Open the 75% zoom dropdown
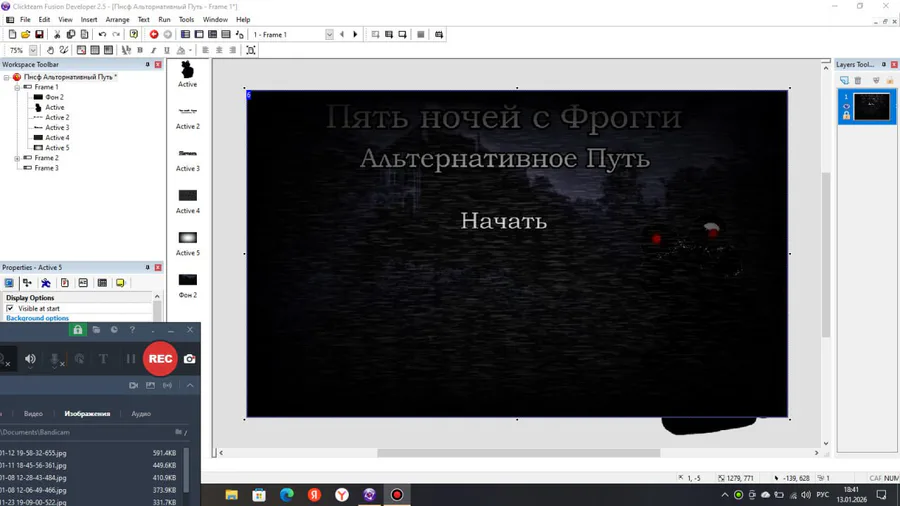The width and height of the screenshot is (900, 506). 33,50
